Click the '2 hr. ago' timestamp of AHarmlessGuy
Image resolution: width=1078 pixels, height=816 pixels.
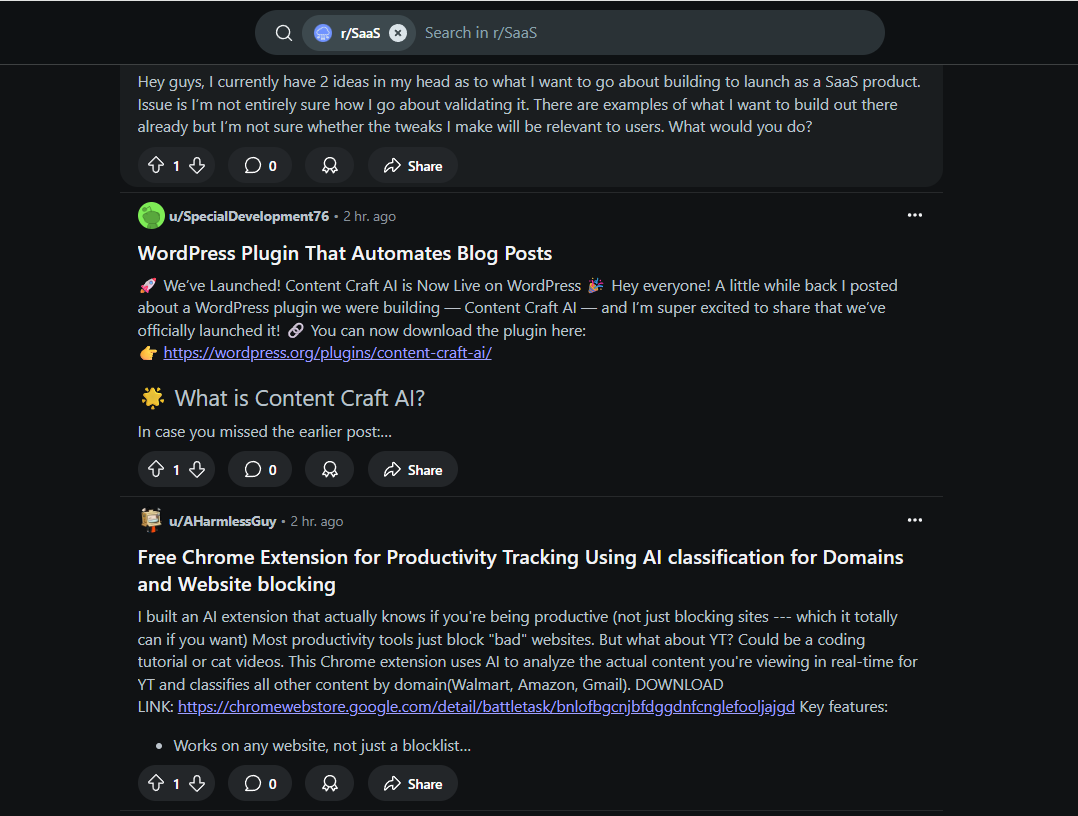pyautogui.click(x=316, y=522)
